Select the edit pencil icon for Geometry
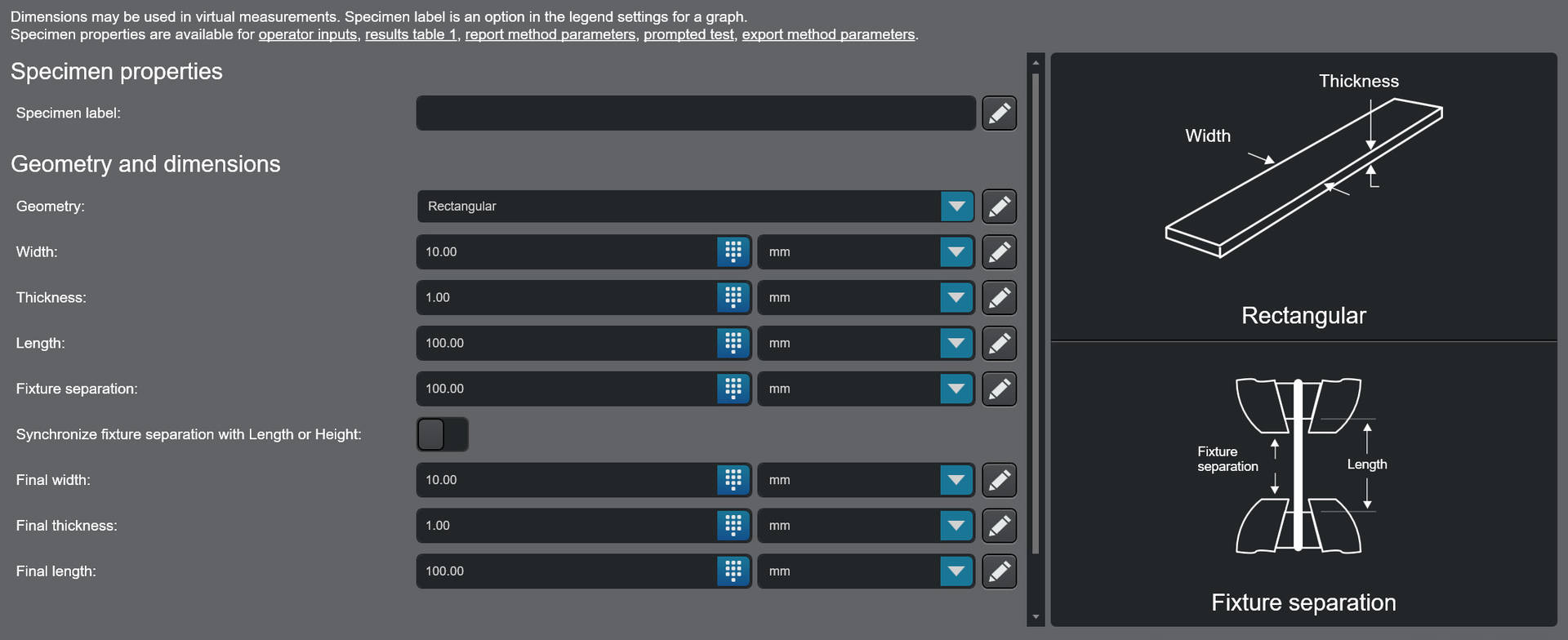Image resolution: width=1568 pixels, height=640 pixels. pyautogui.click(x=999, y=206)
